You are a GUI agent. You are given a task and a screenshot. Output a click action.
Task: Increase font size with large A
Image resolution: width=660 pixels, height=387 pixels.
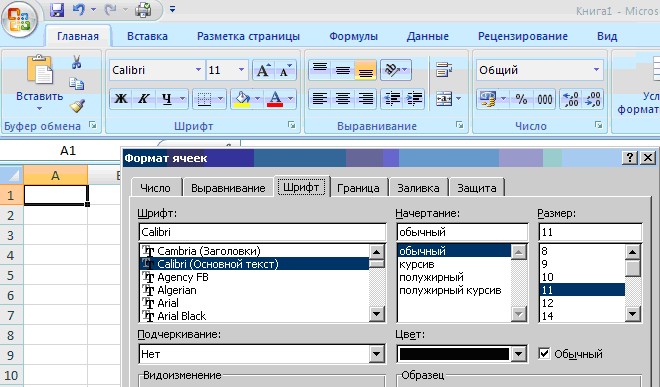click(263, 70)
